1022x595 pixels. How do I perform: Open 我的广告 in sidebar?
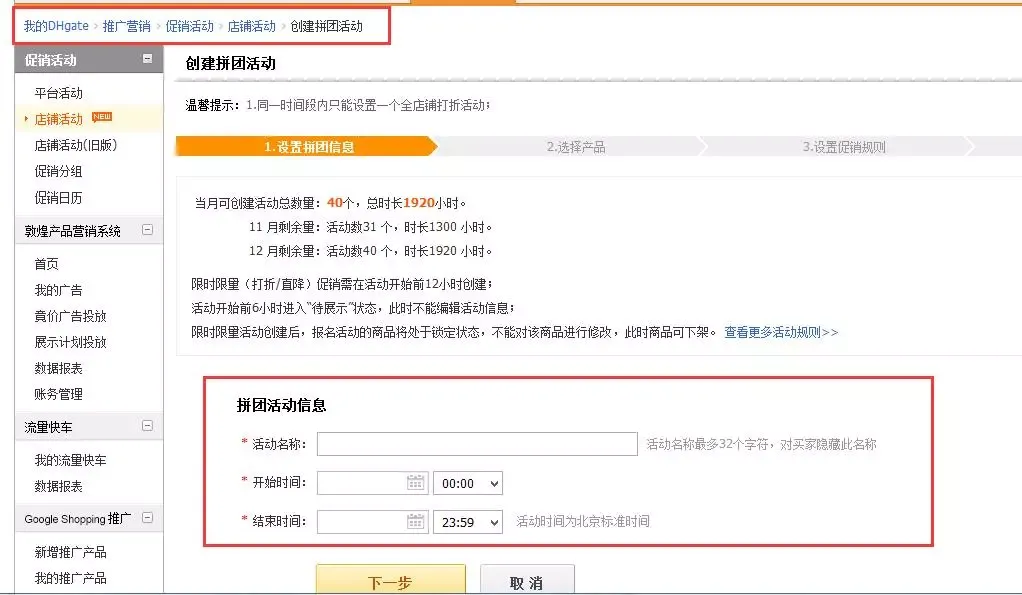pyautogui.click(x=59, y=290)
